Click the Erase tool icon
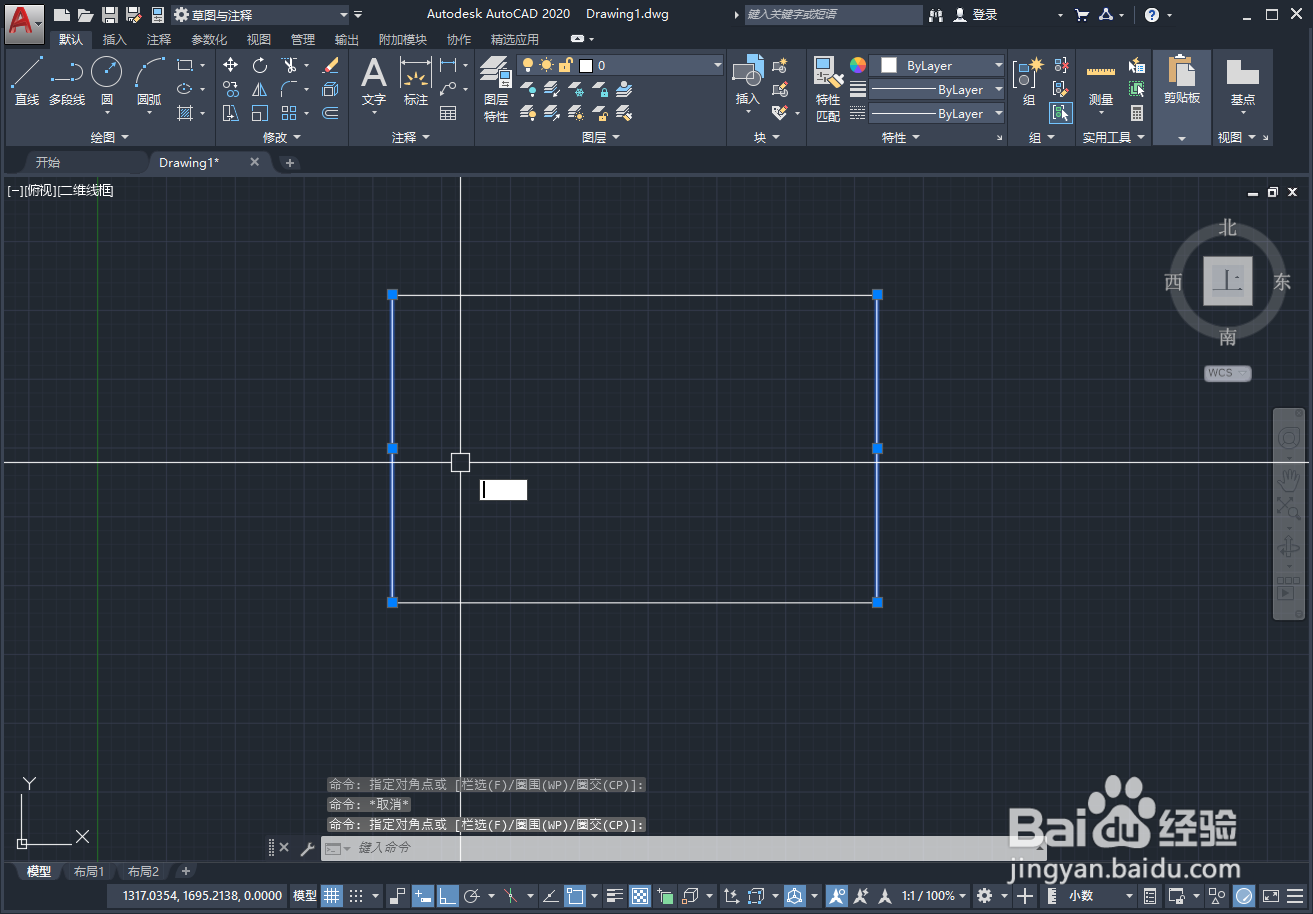 pos(331,65)
